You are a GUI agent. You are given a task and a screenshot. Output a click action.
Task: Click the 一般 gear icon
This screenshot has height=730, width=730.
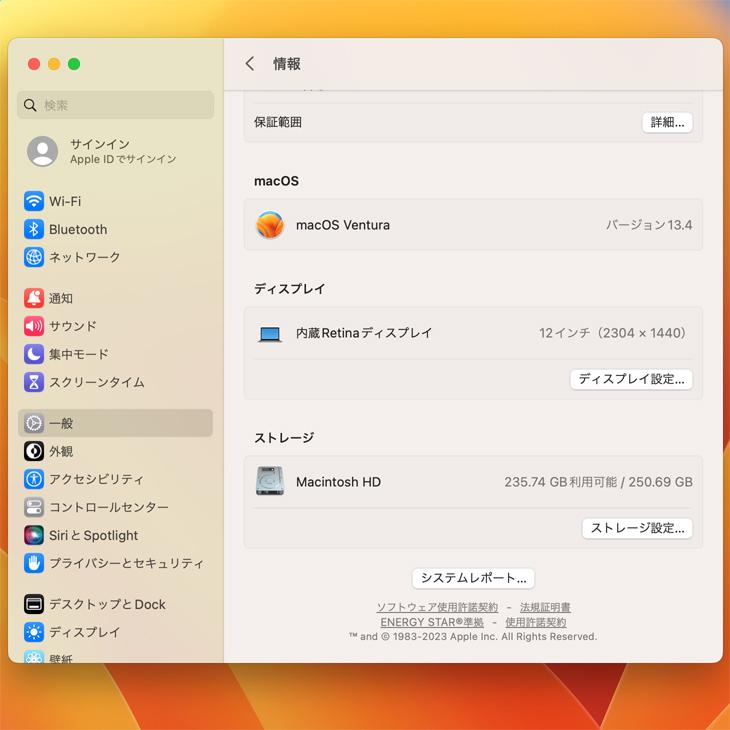34,423
